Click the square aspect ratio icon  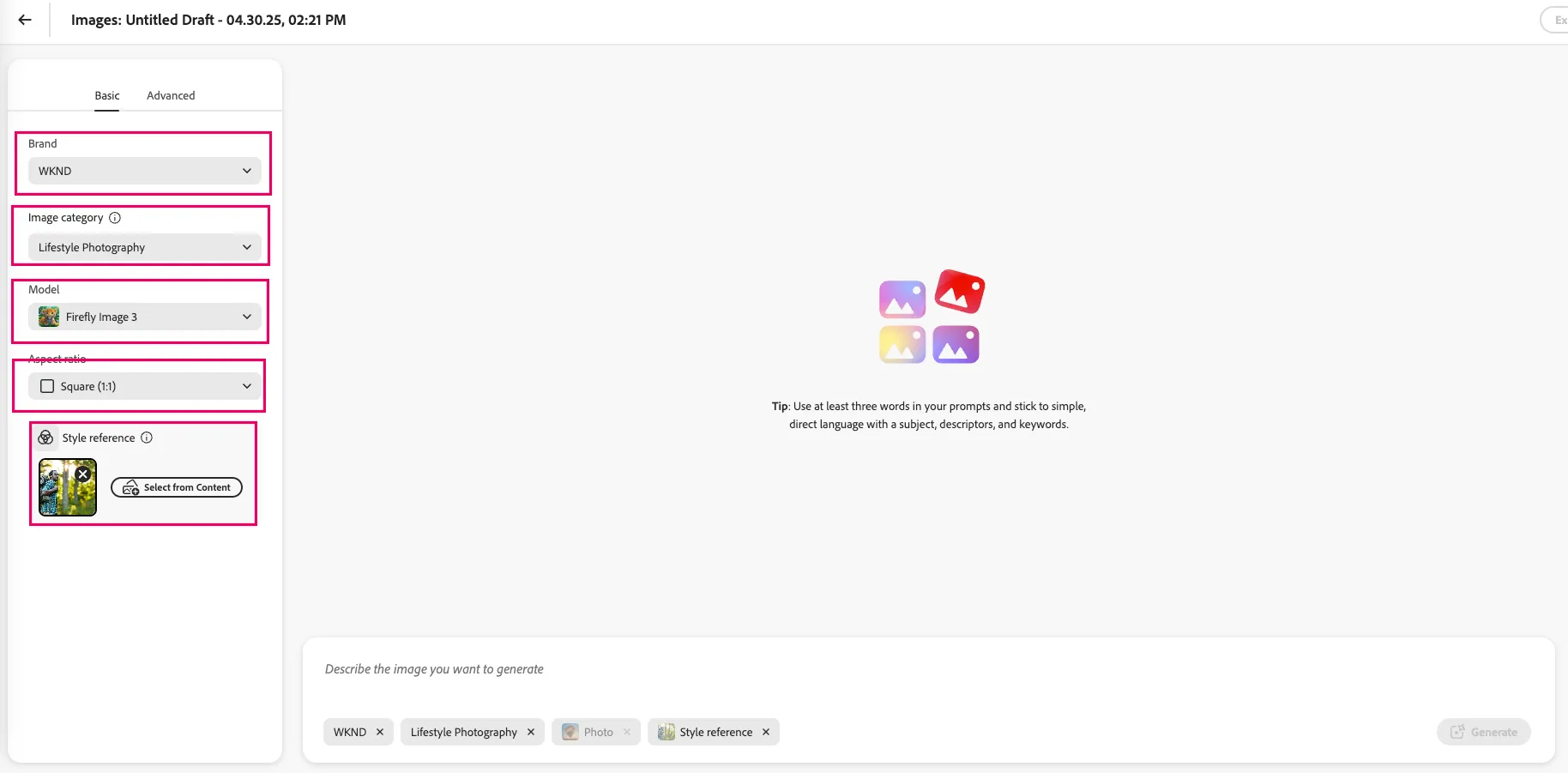[x=47, y=386]
